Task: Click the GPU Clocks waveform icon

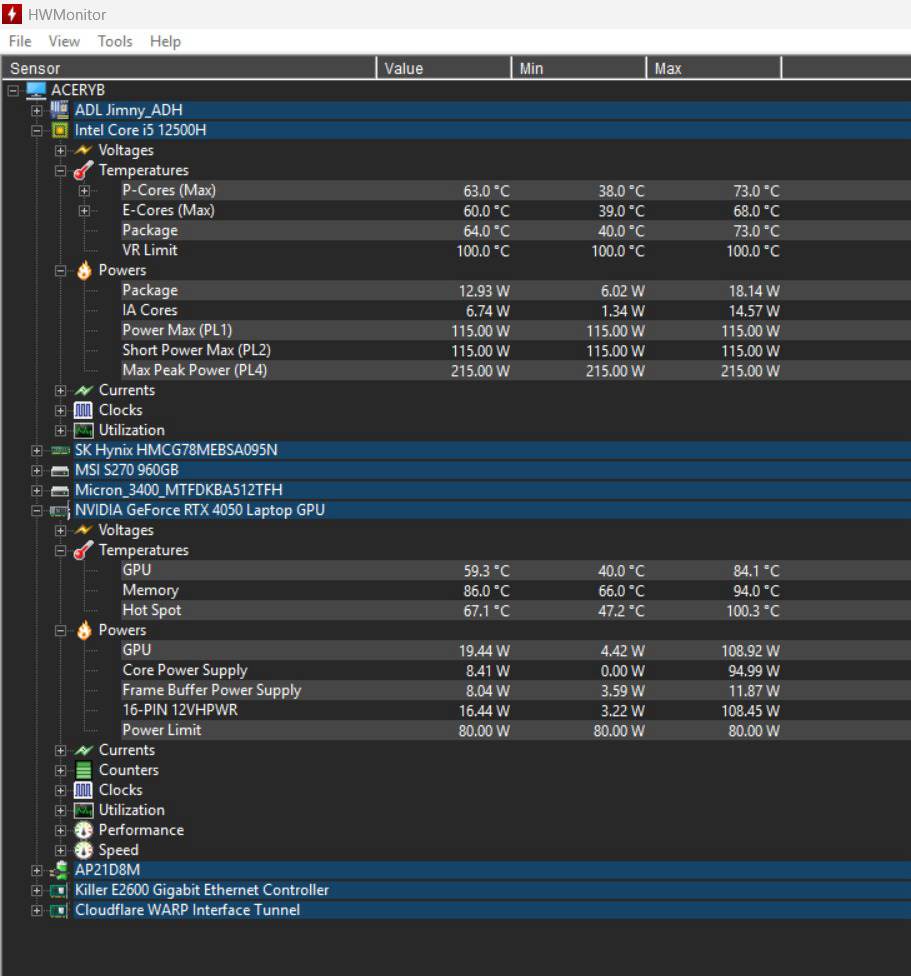Action: pos(83,791)
